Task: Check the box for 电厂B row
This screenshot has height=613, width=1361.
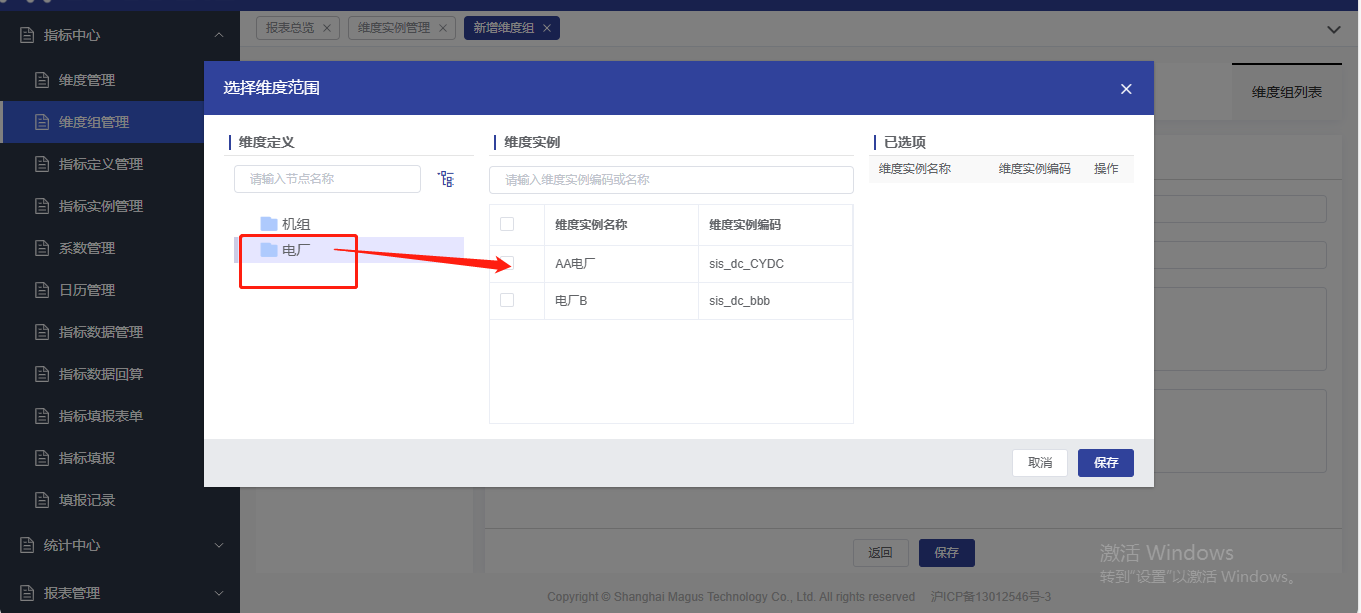Action: tap(507, 300)
